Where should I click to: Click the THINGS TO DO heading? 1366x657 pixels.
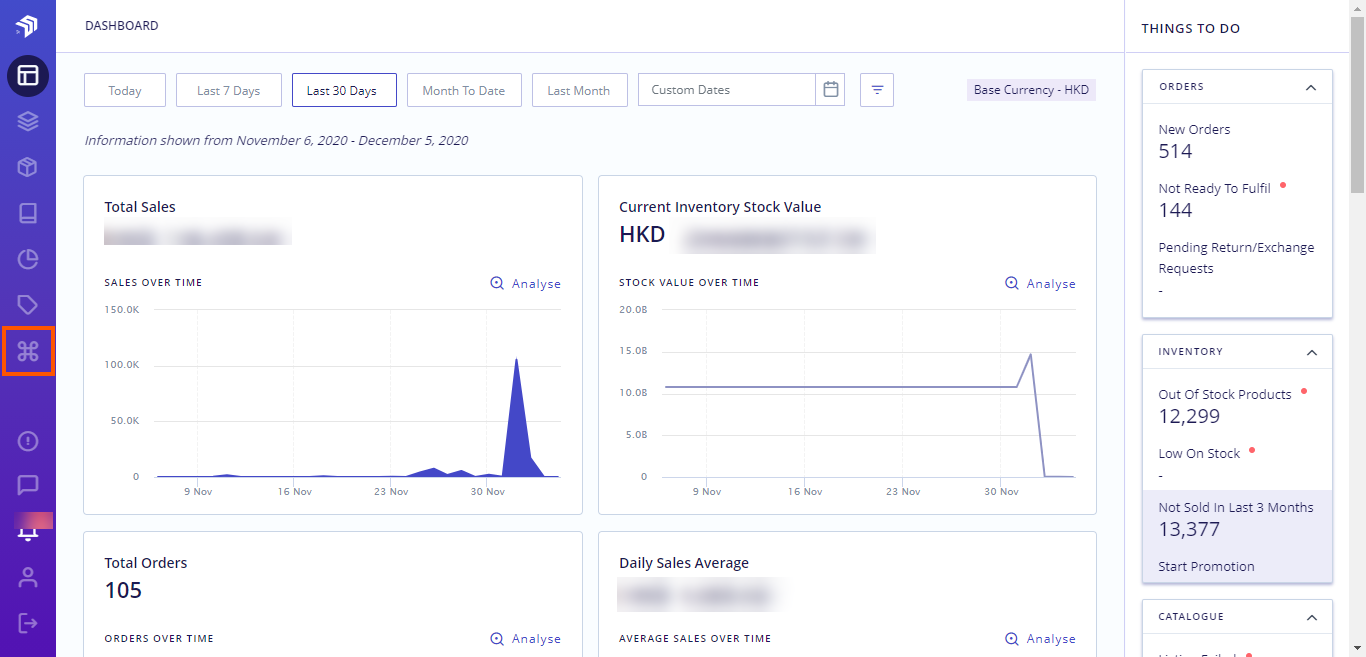click(1191, 29)
